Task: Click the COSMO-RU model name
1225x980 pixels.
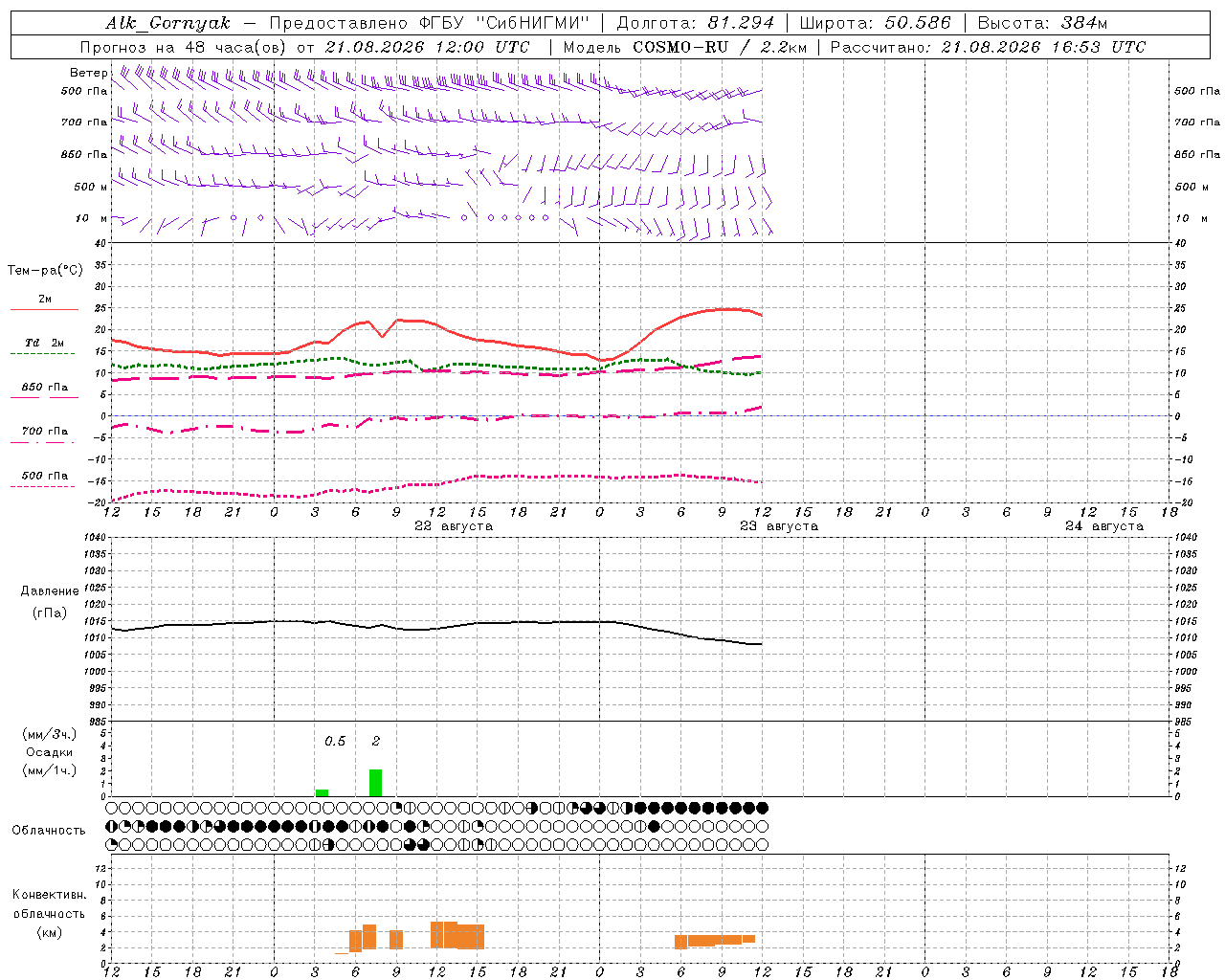Action: pyautogui.click(x=679, y=47)
